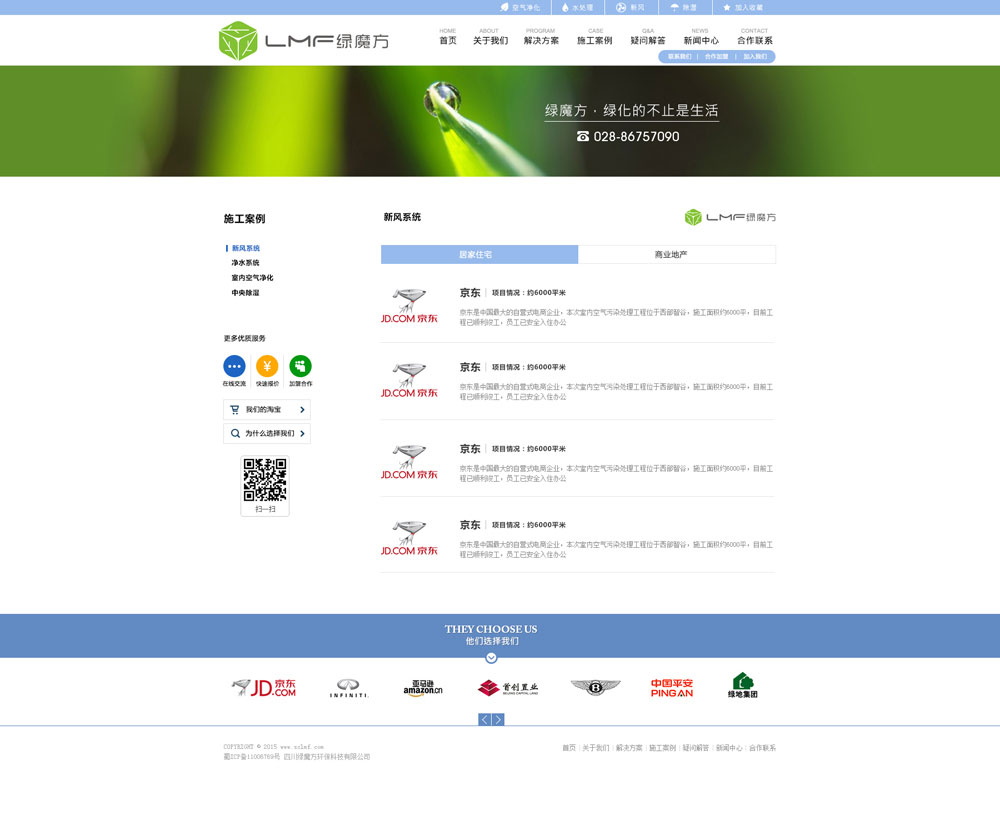Show next partner logos with right arrow
Screen dimensions: 1000x830
pos(498,720)
